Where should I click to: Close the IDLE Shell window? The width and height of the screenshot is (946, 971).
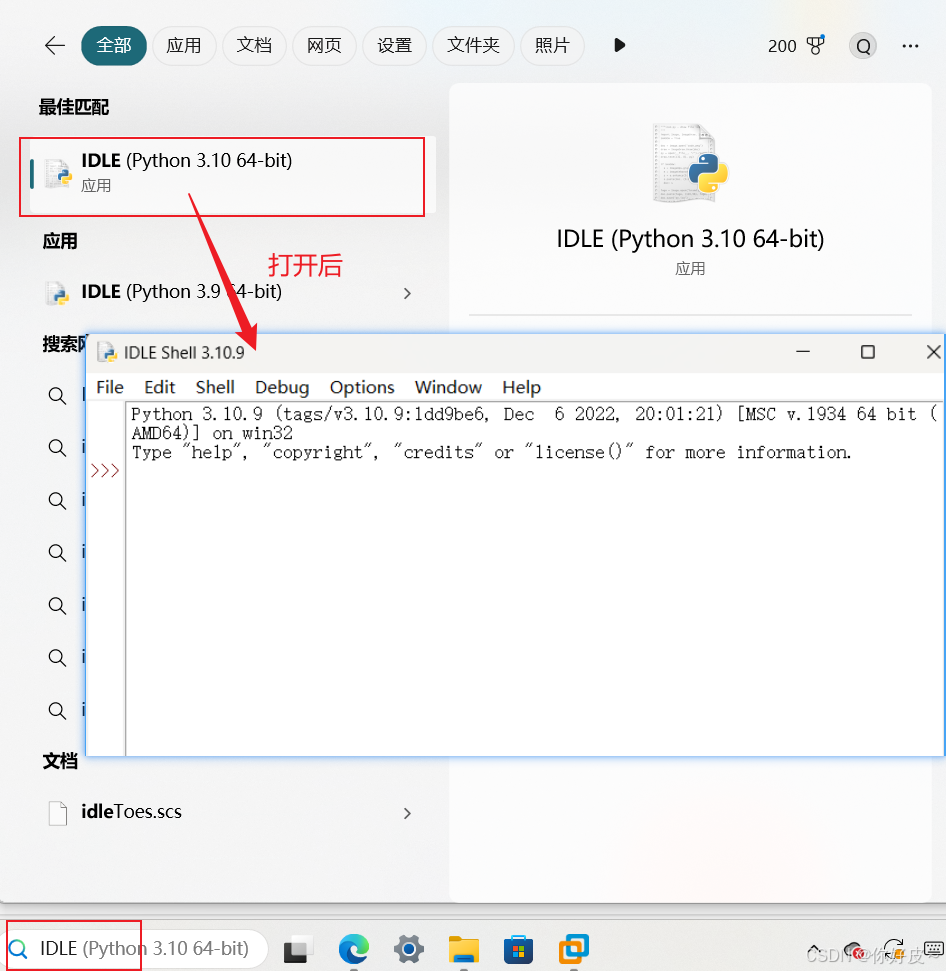[x=933, y=352]
